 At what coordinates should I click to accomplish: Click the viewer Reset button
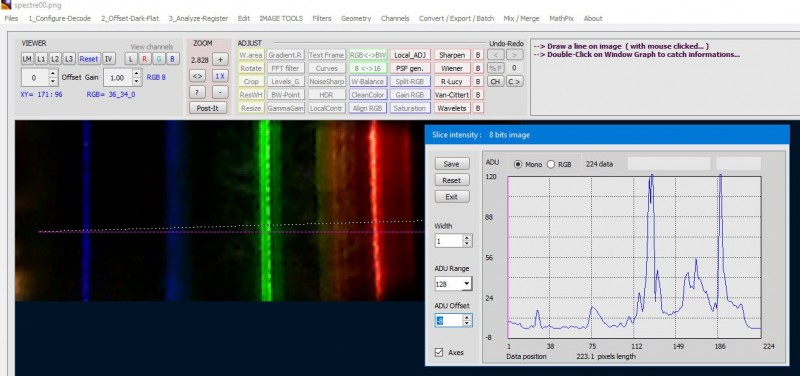(89, 59)
